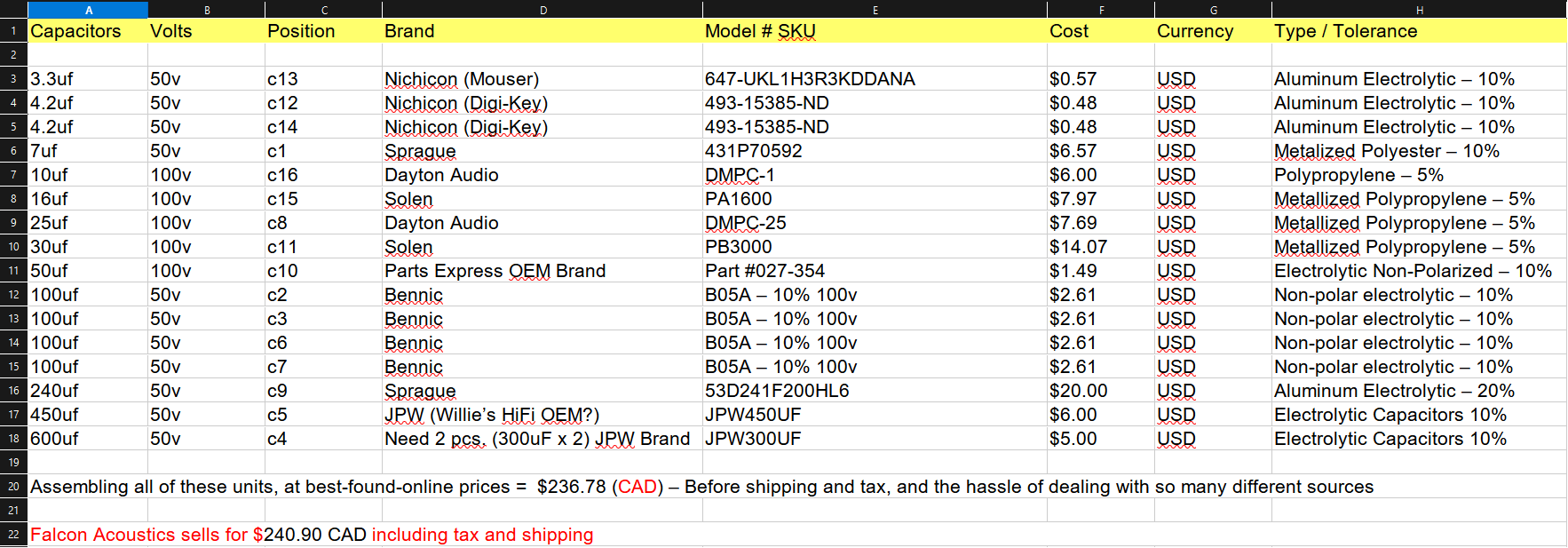Select the $14.07 cost cell
This screenshot has height=548, width=1568.
(1101, 247)
